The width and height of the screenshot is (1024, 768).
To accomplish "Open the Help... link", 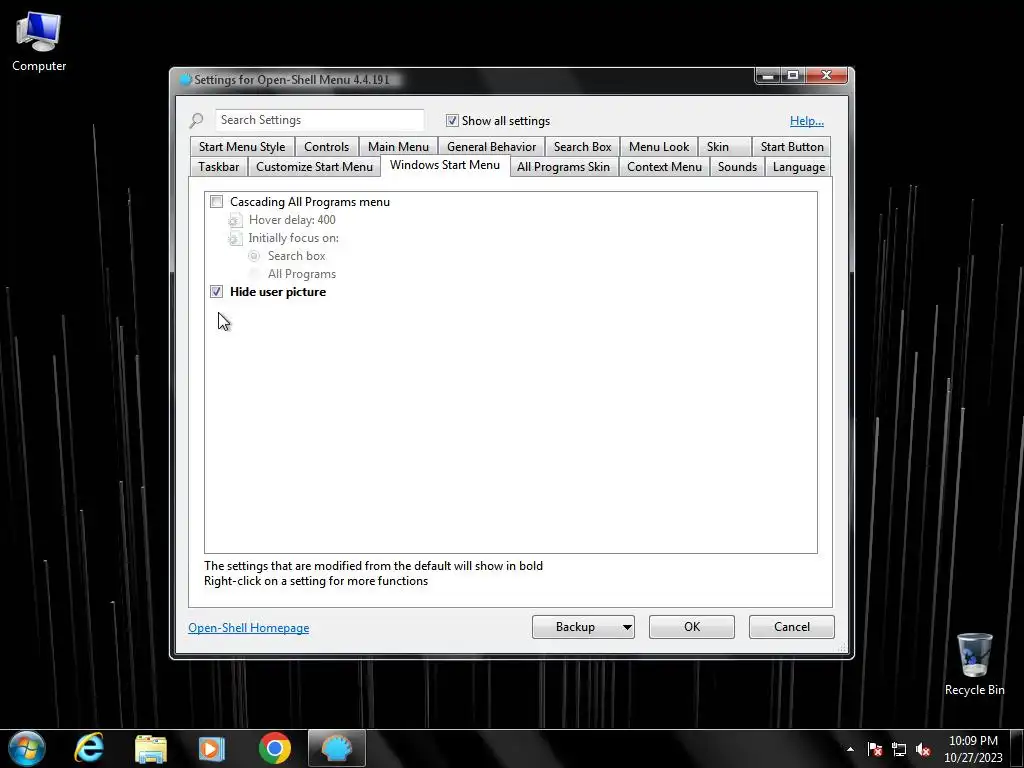I will 807,121.
